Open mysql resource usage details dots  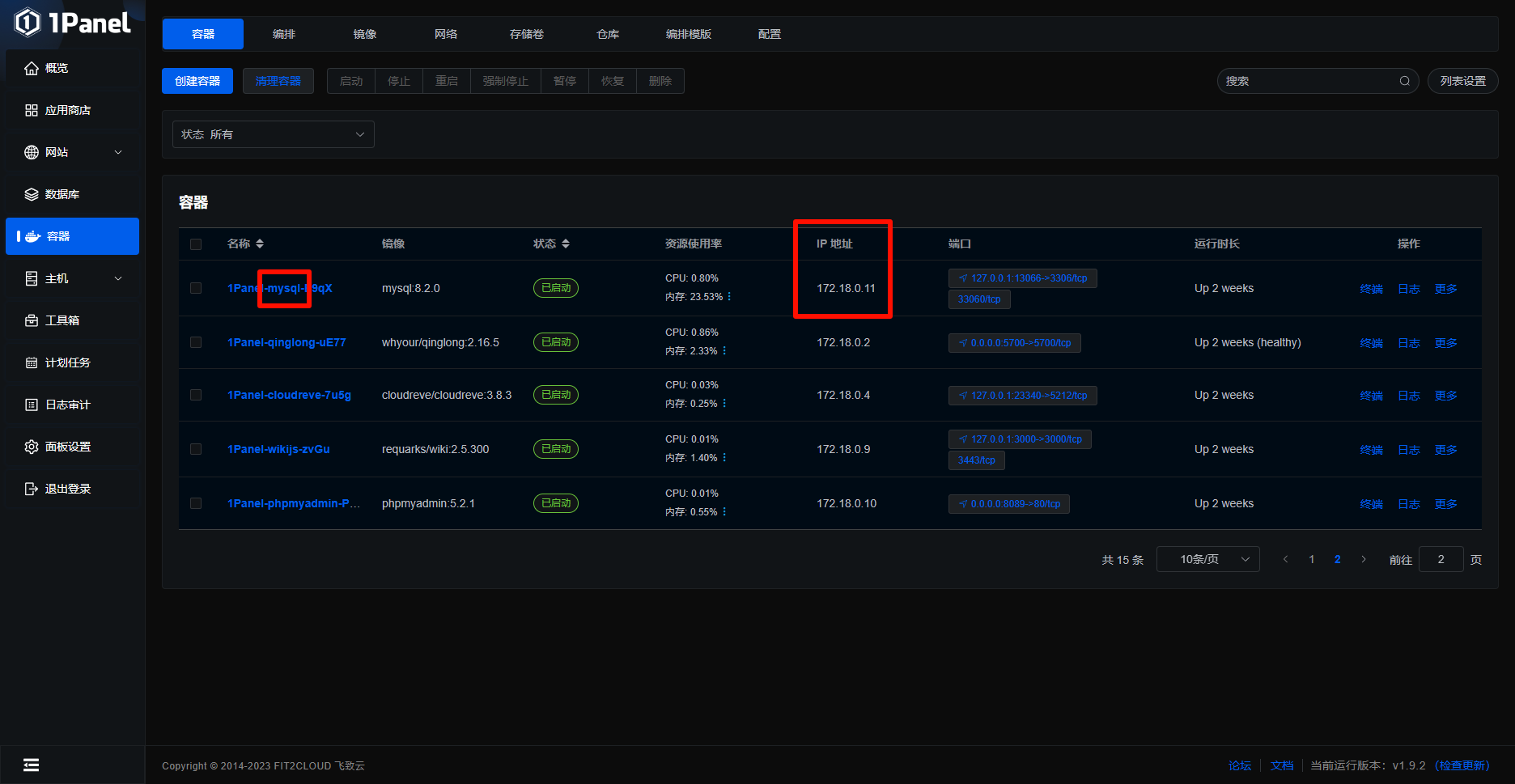(x=729, y=297)
